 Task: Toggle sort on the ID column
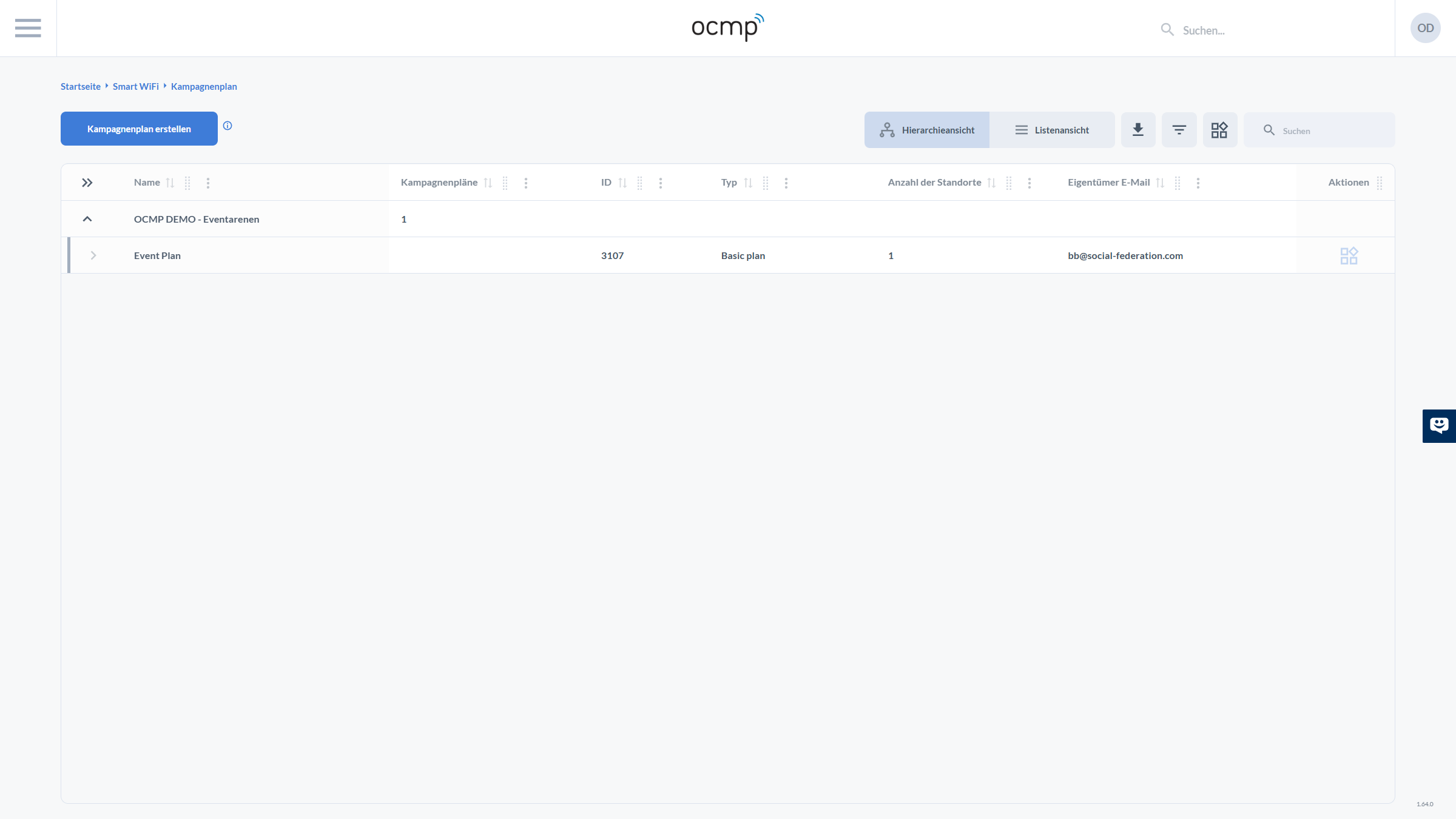pyautogui.click(x=622, y=183)
